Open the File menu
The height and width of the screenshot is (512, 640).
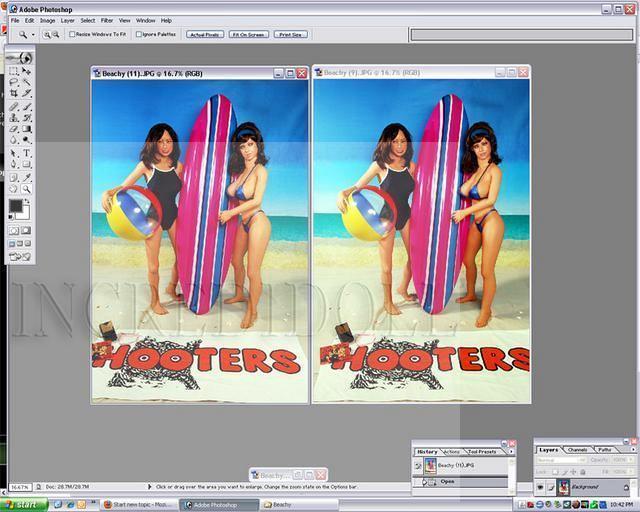pos(15,20)
